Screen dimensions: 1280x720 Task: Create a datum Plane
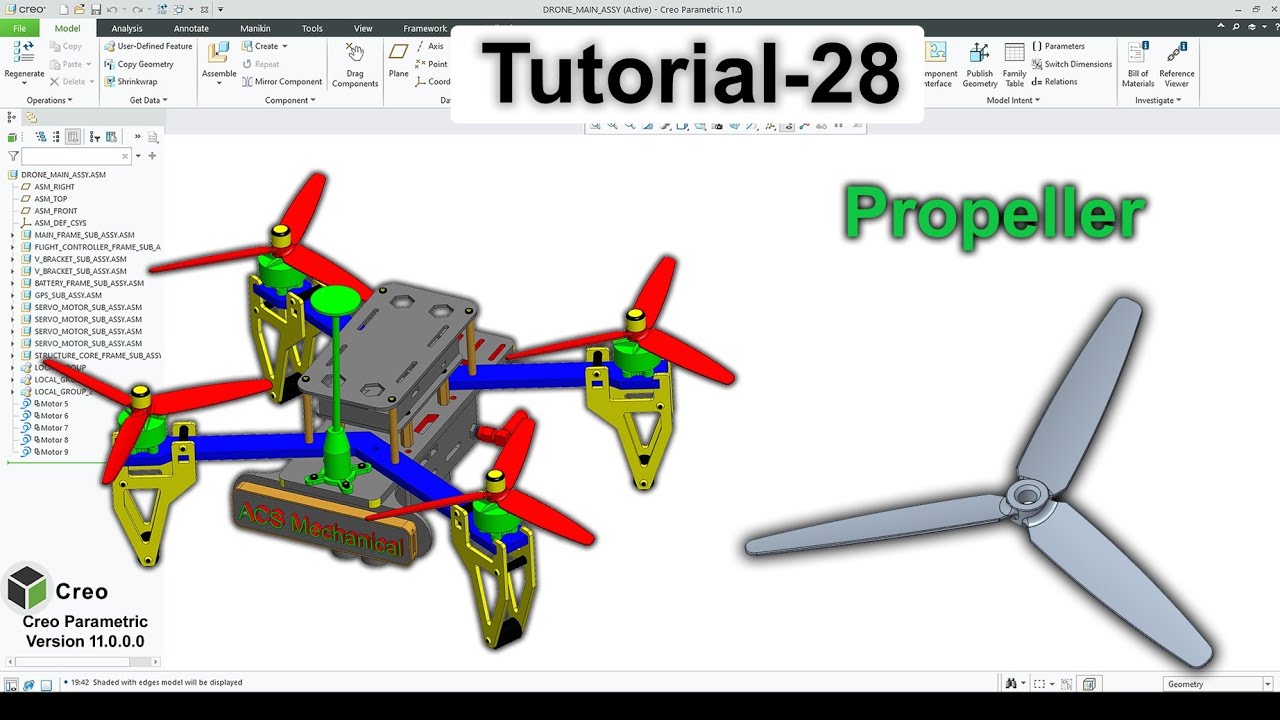(x=399, y=61)
